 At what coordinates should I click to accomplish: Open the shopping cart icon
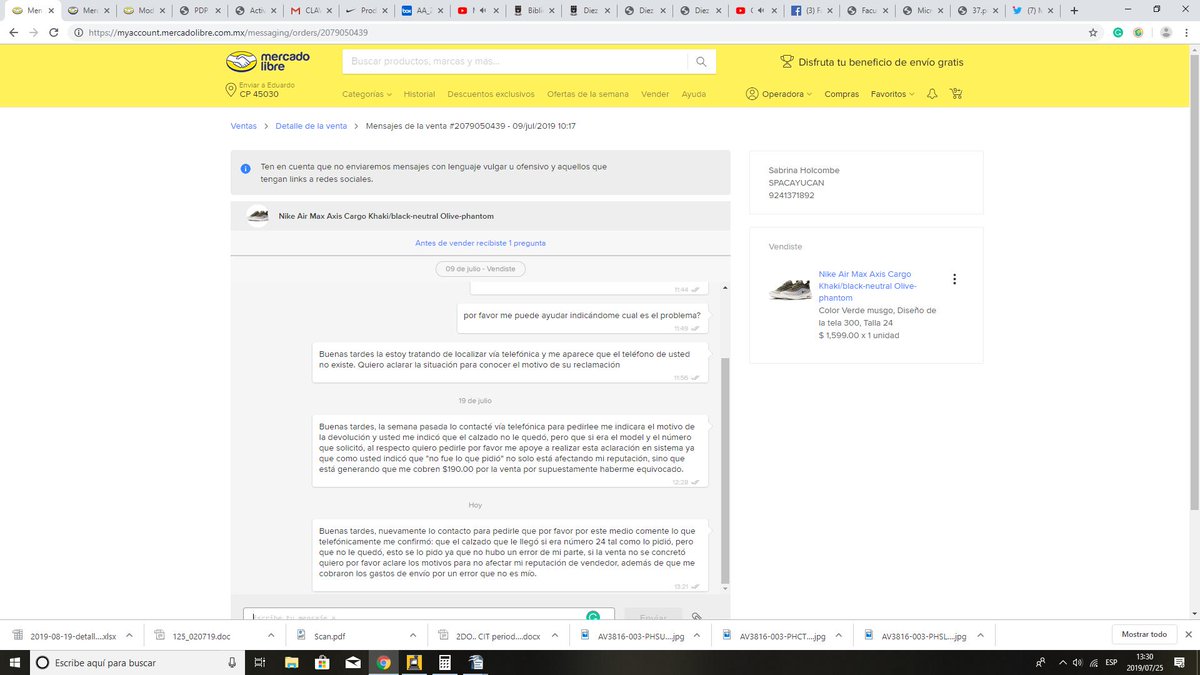(x=957, y=94)
